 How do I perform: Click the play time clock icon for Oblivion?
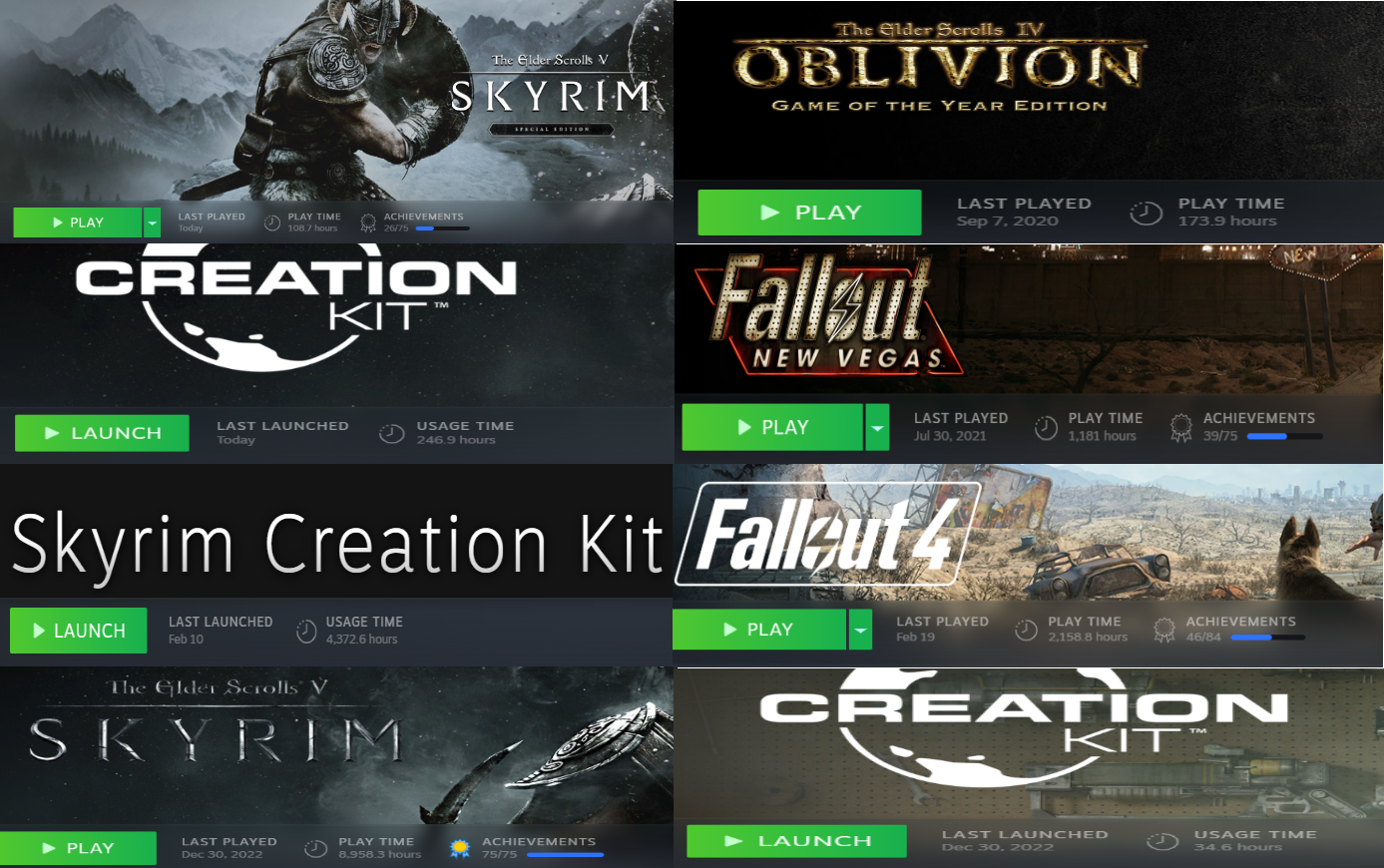click(x=1146, y=213)
